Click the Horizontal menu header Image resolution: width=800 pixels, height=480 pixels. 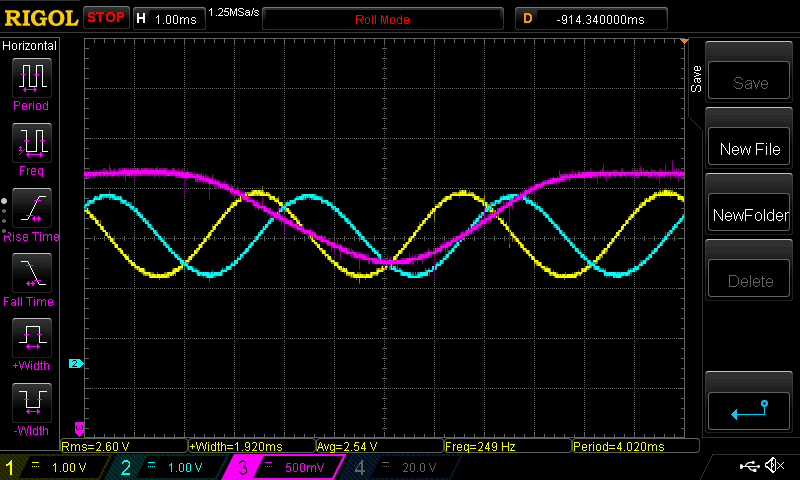click(30, 46)
